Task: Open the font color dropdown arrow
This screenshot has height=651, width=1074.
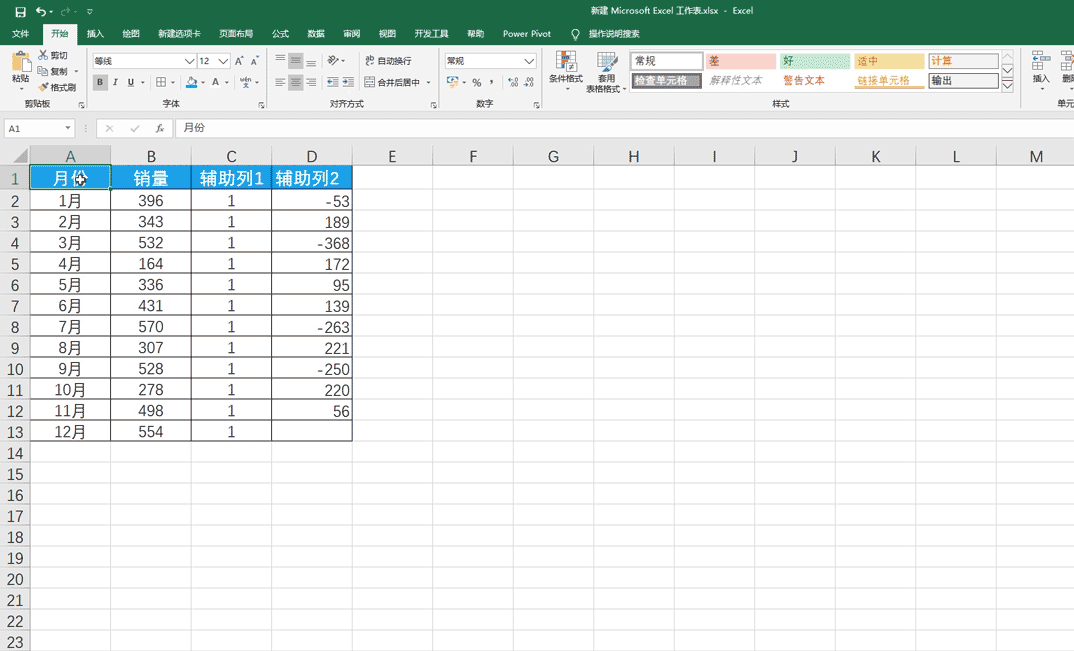Action: [227, 82]
